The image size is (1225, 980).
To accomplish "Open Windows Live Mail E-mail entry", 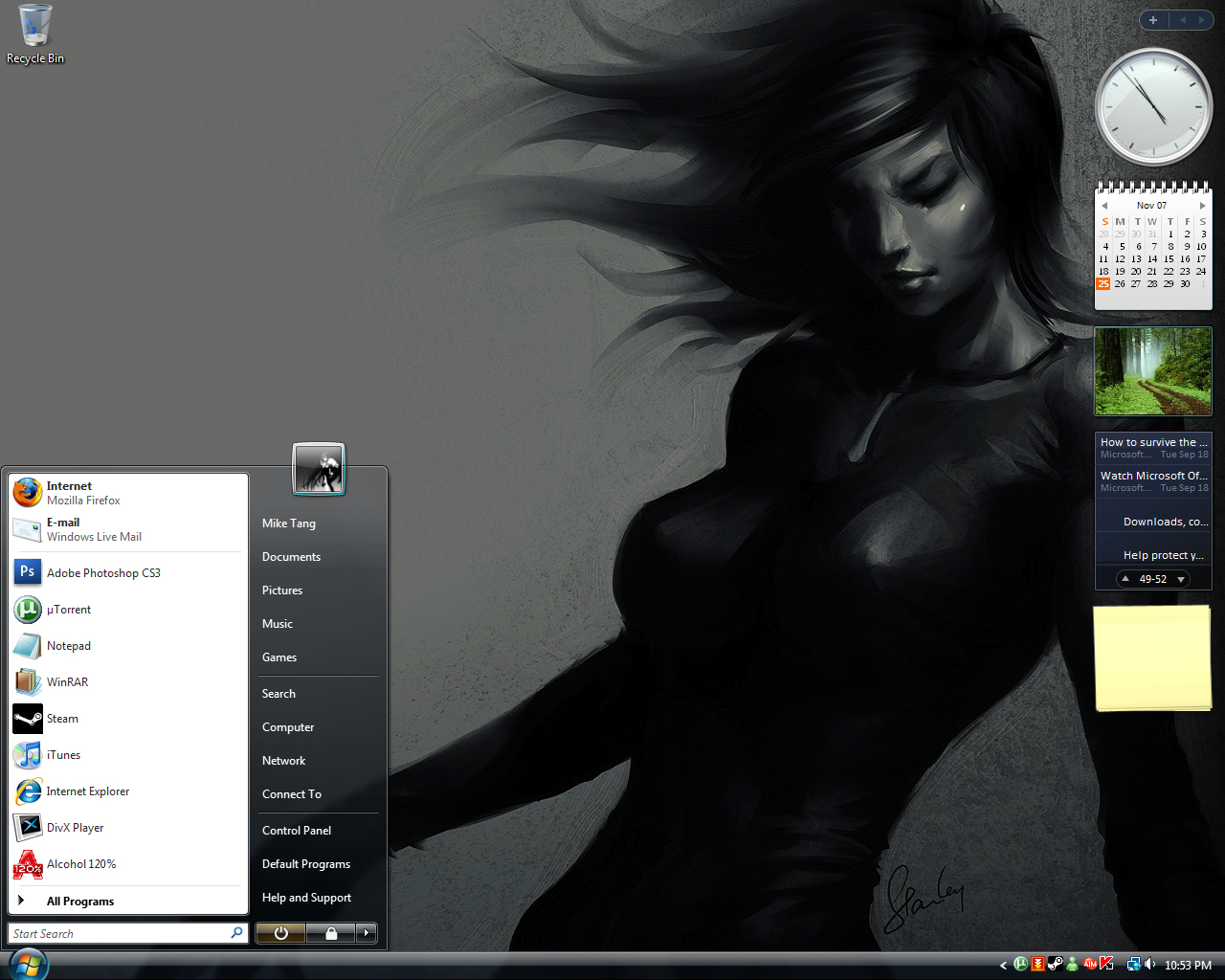I will 128,529.
